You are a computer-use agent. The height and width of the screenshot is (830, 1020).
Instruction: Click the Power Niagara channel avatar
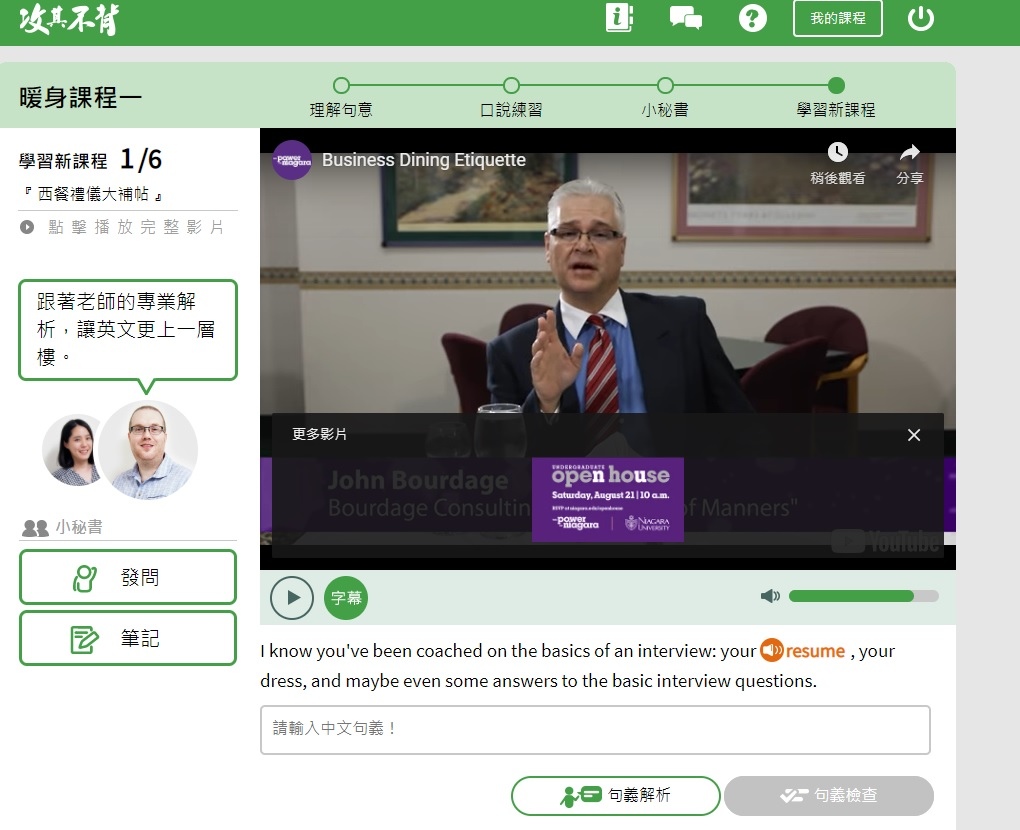point(291,160)
